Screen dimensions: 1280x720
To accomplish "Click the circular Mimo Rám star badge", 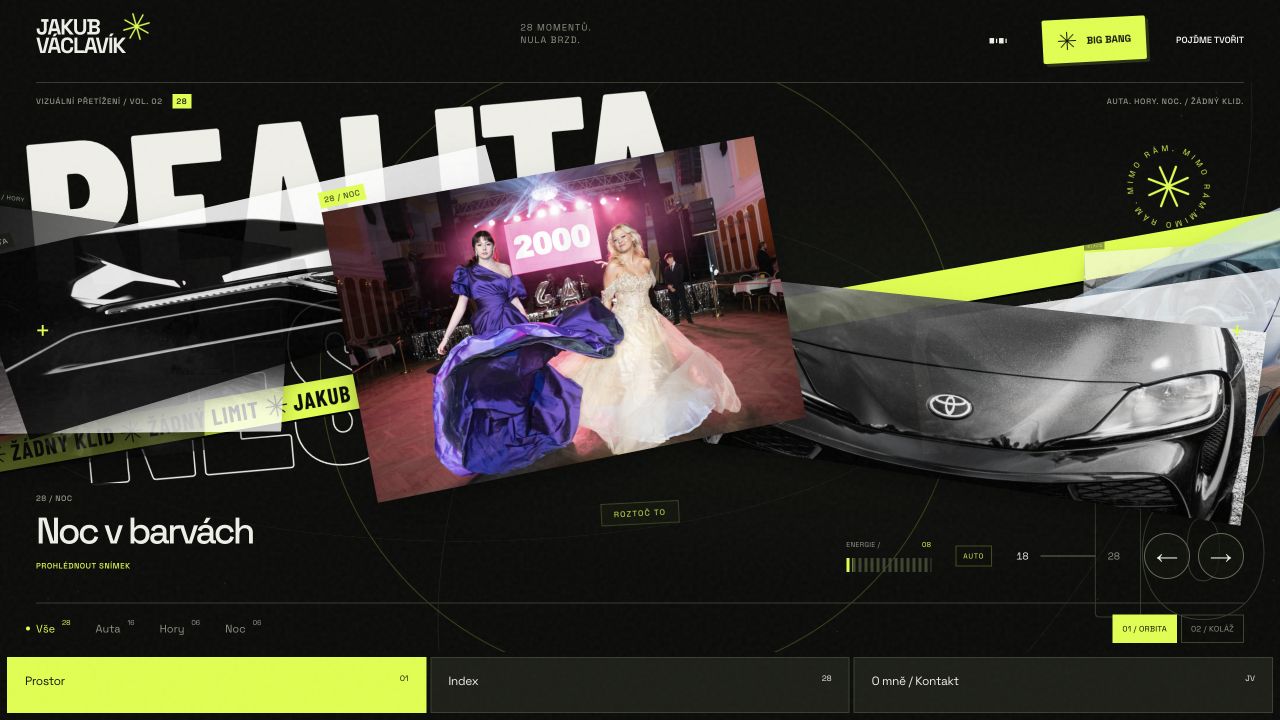I will [1168, 186].
